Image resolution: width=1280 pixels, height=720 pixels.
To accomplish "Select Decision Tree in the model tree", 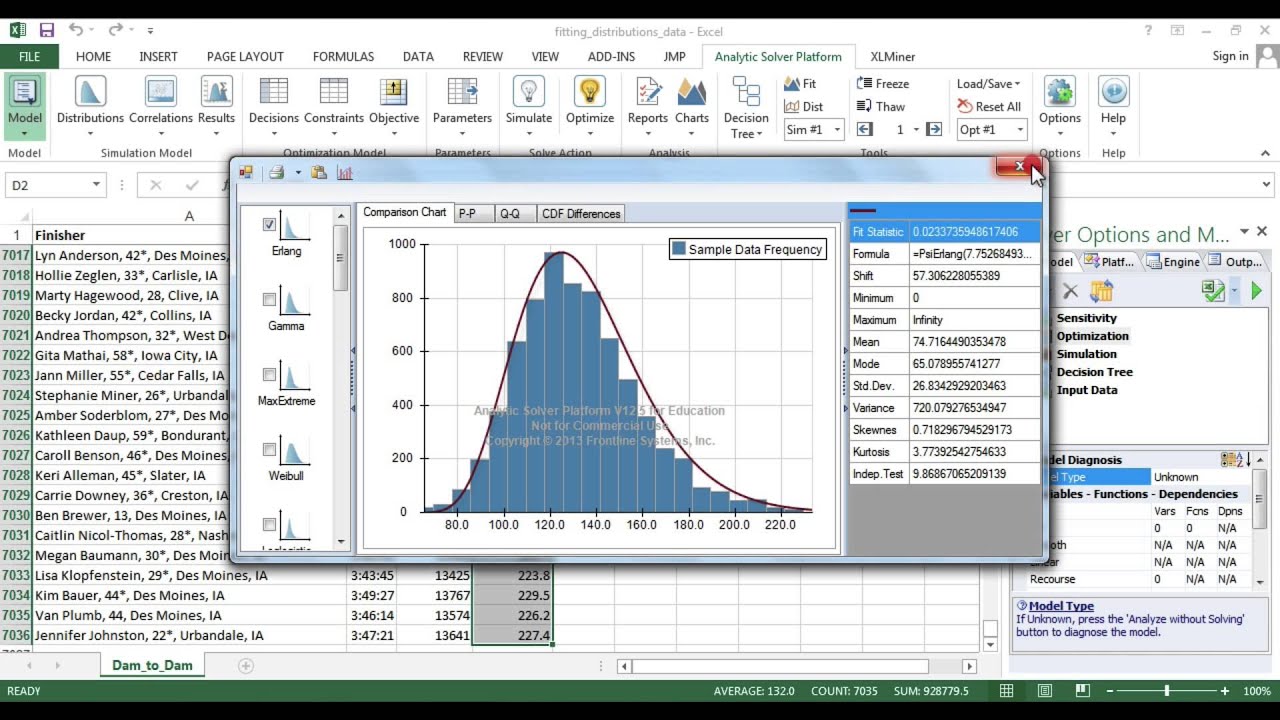I will pos(1094,372).
